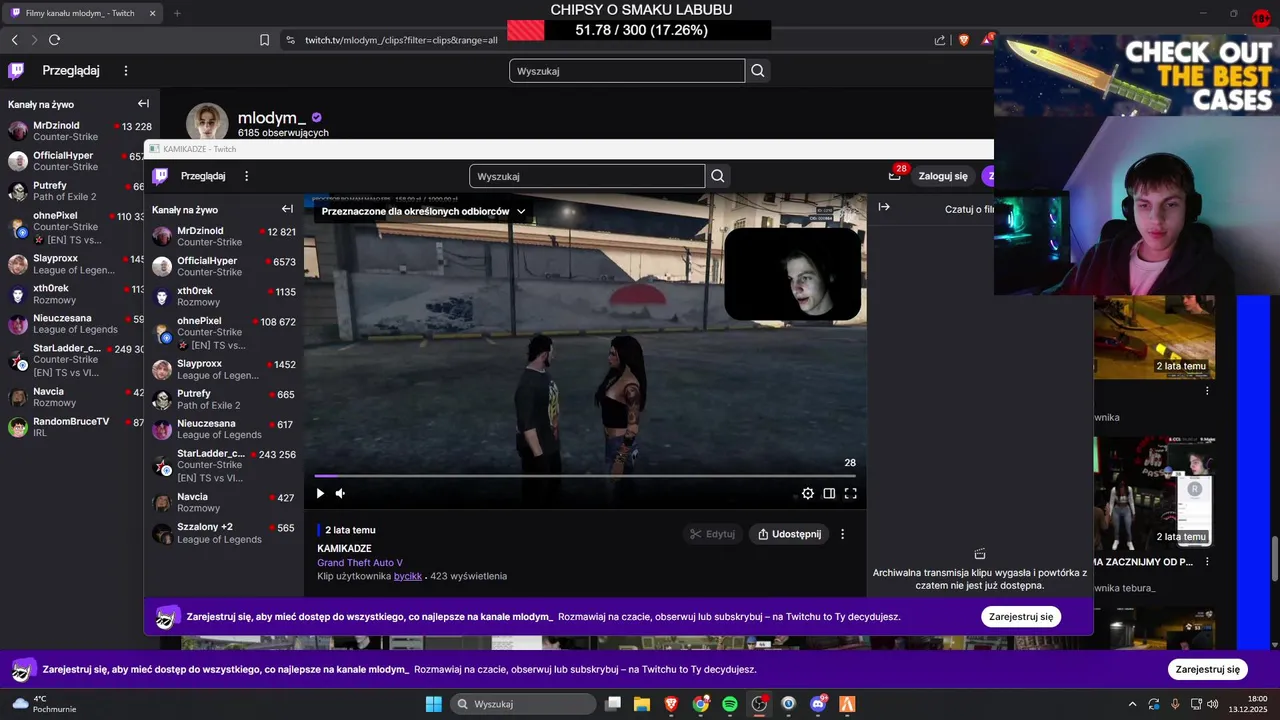Open Windows Start menu

pos(433,704)
